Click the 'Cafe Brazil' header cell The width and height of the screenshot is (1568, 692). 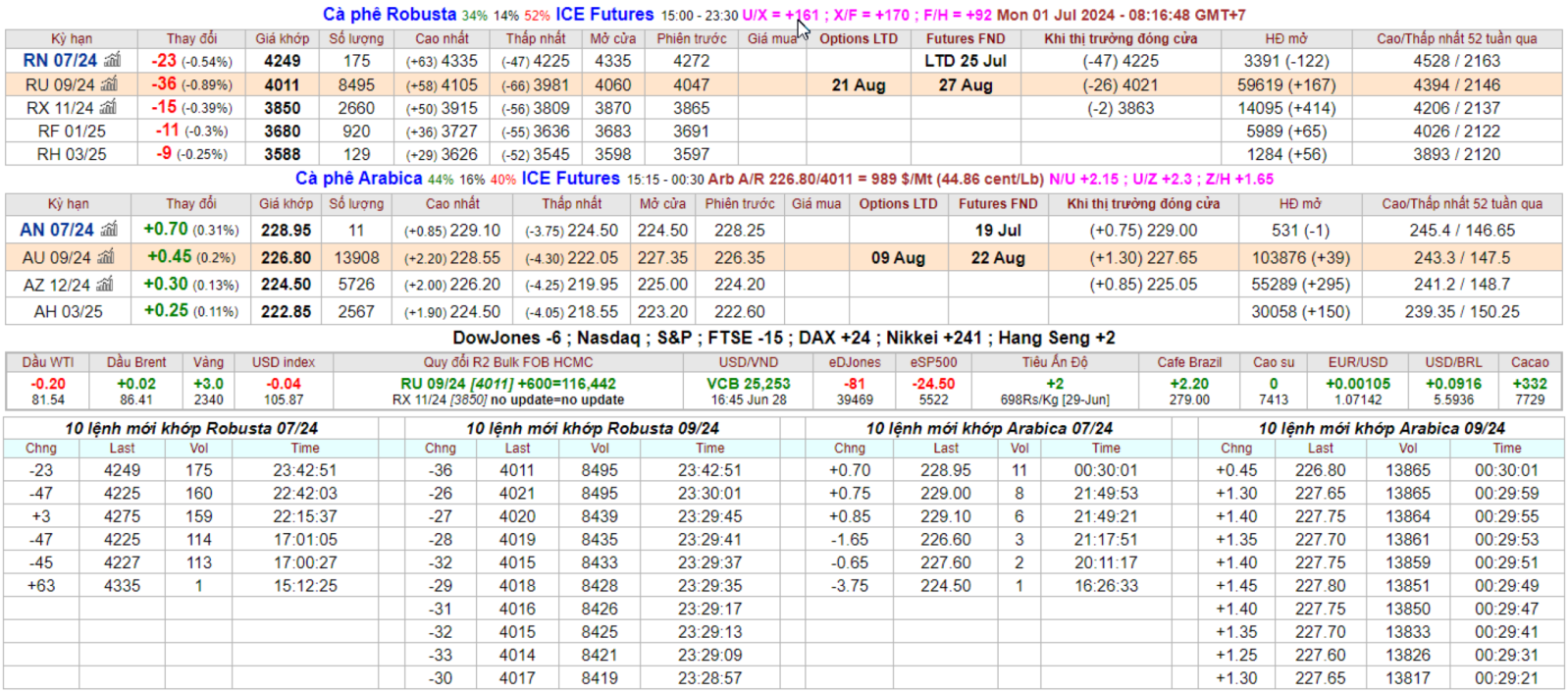click(x=1189, y=362)
